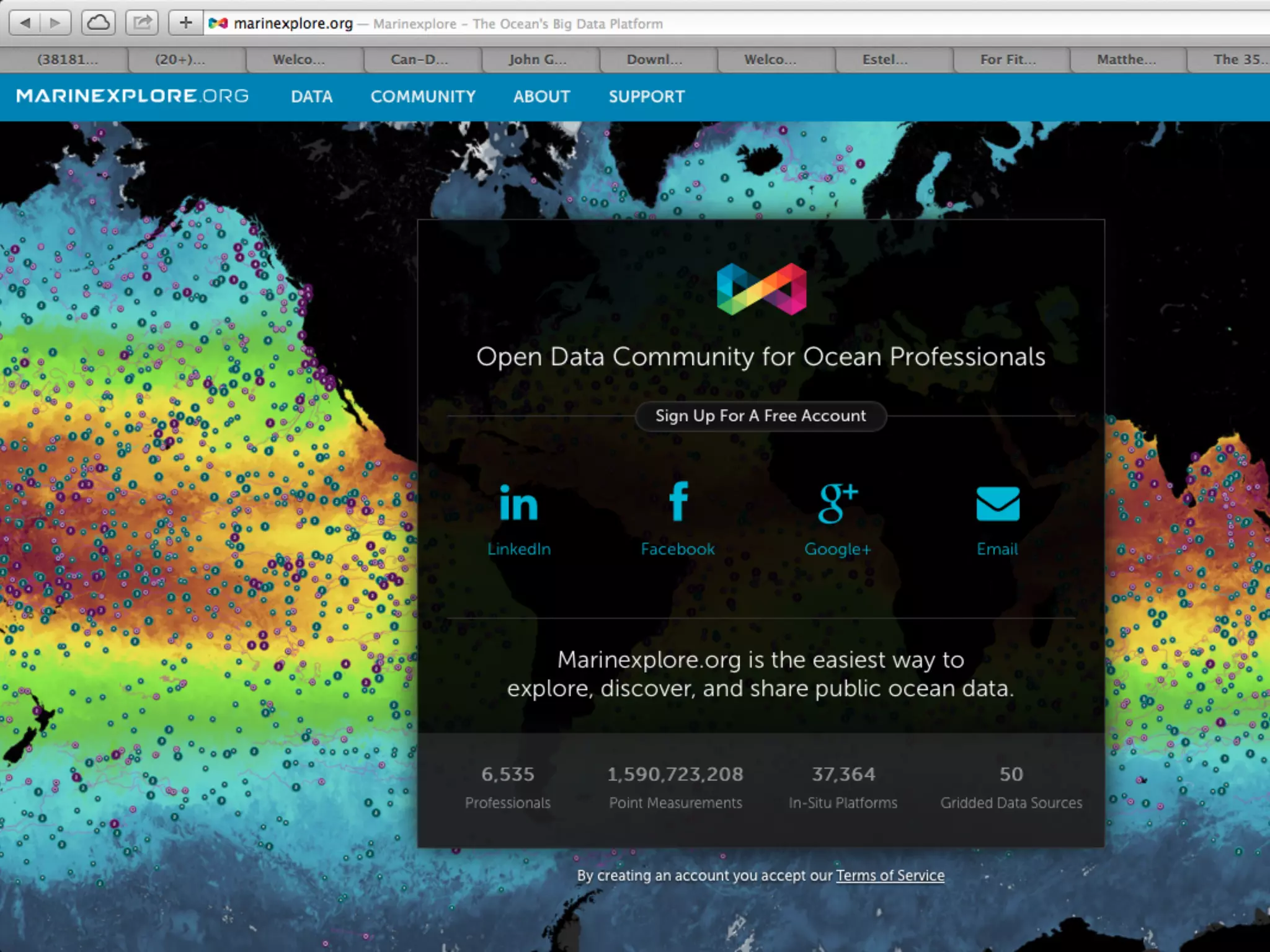The width and height of the screenshot is (1270, 952).
Task: Click Sign Up For A Free Account
Action: tap(760, 416)
